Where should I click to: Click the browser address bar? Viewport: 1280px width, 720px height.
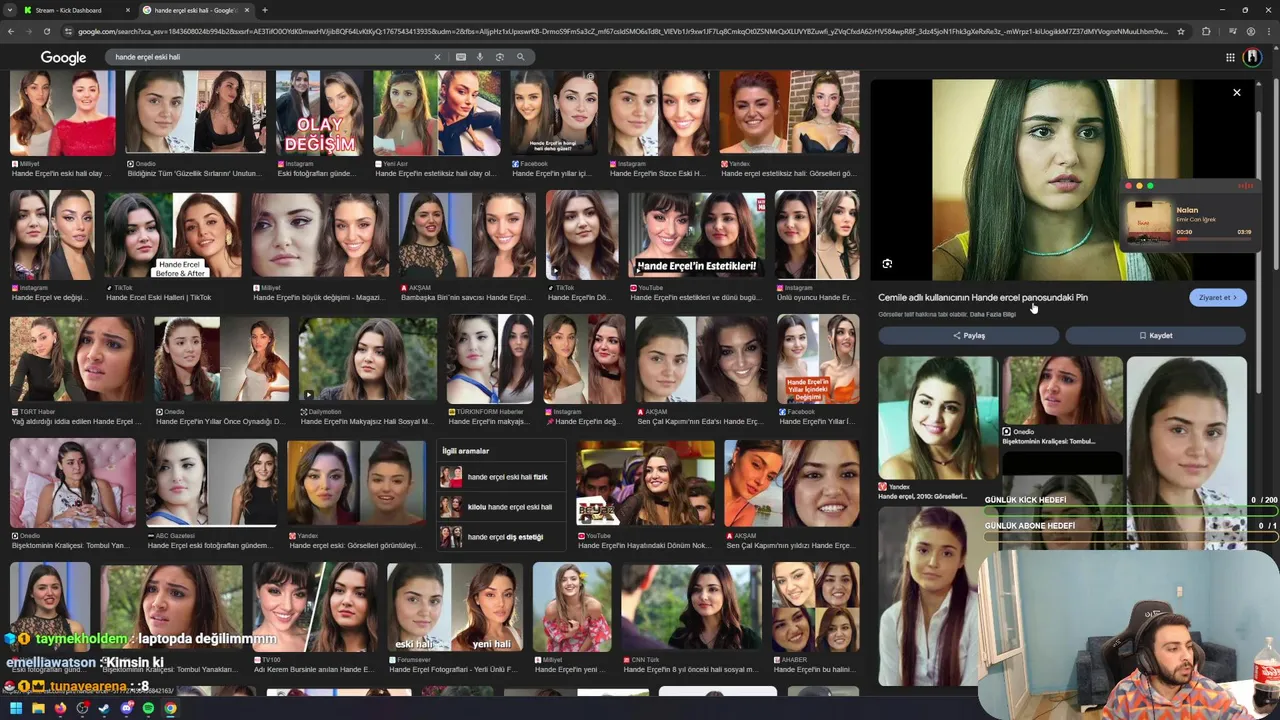point(622,31)
